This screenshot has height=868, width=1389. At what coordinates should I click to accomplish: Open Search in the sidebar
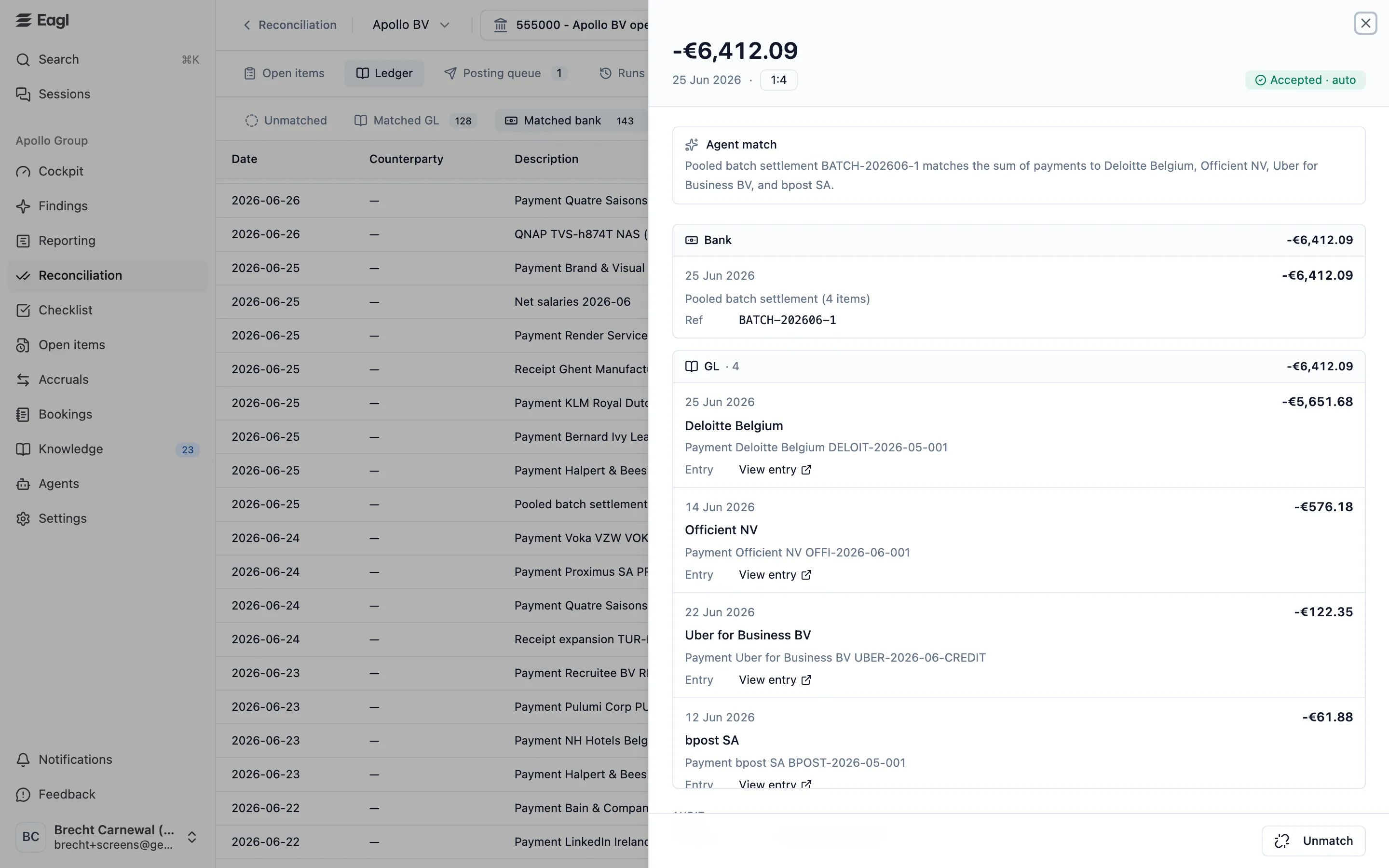point(108,60)
